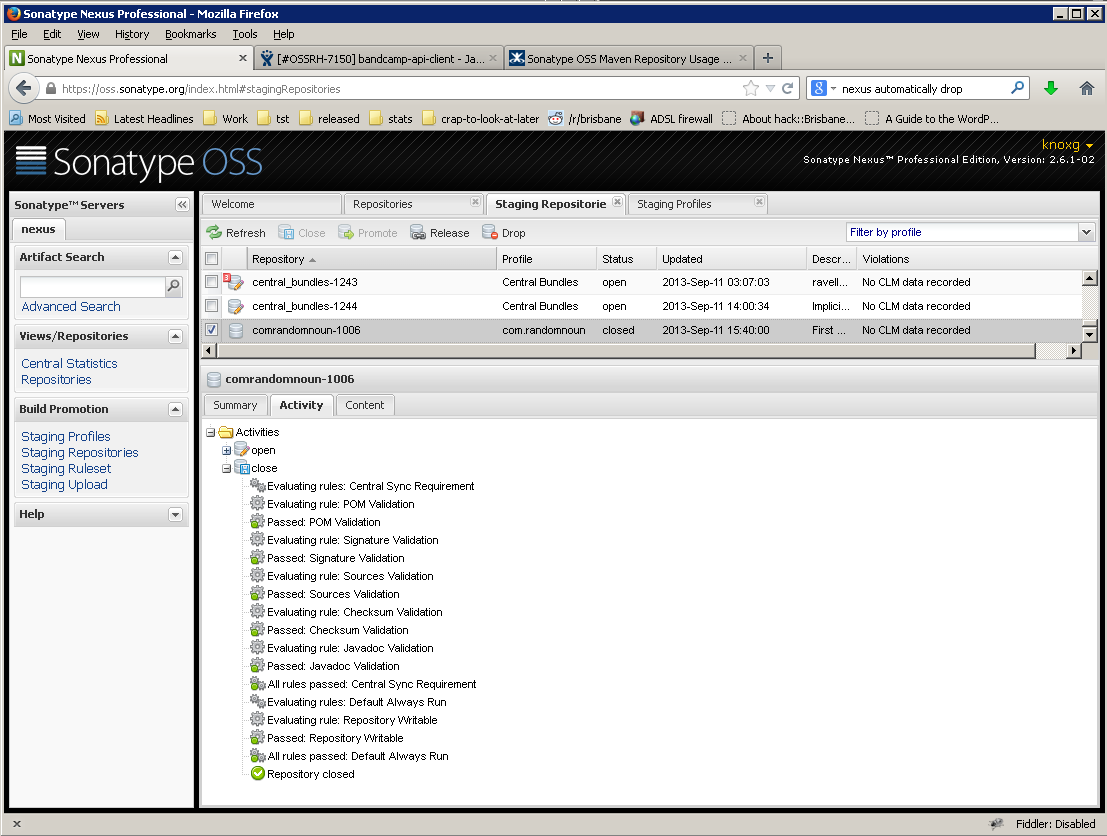Close the Staging Profiles tab via its x
This screenshot has width=1107, height=836.
(x=759, y=202)
